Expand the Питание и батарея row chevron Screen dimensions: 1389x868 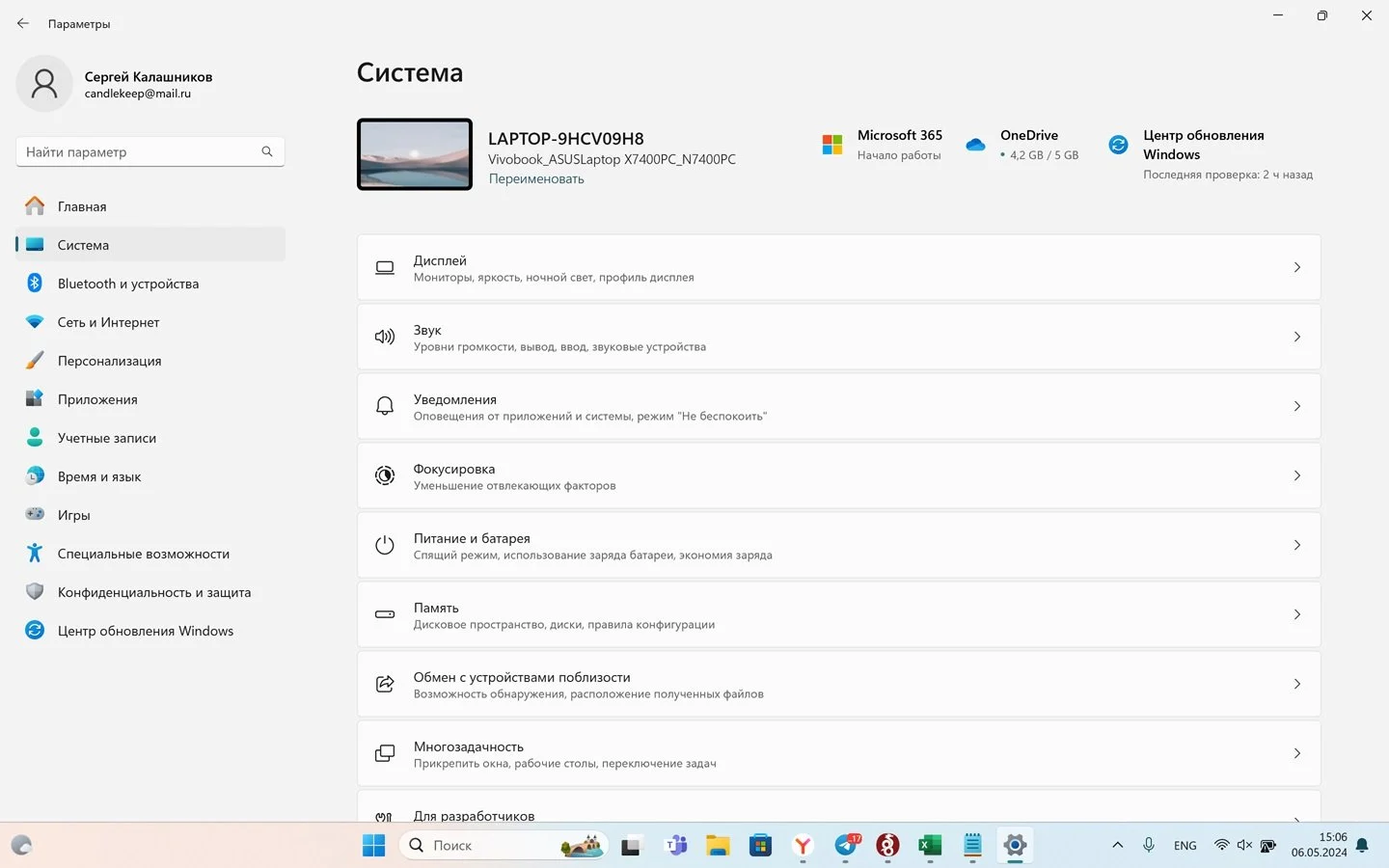tap(1297, 545)
